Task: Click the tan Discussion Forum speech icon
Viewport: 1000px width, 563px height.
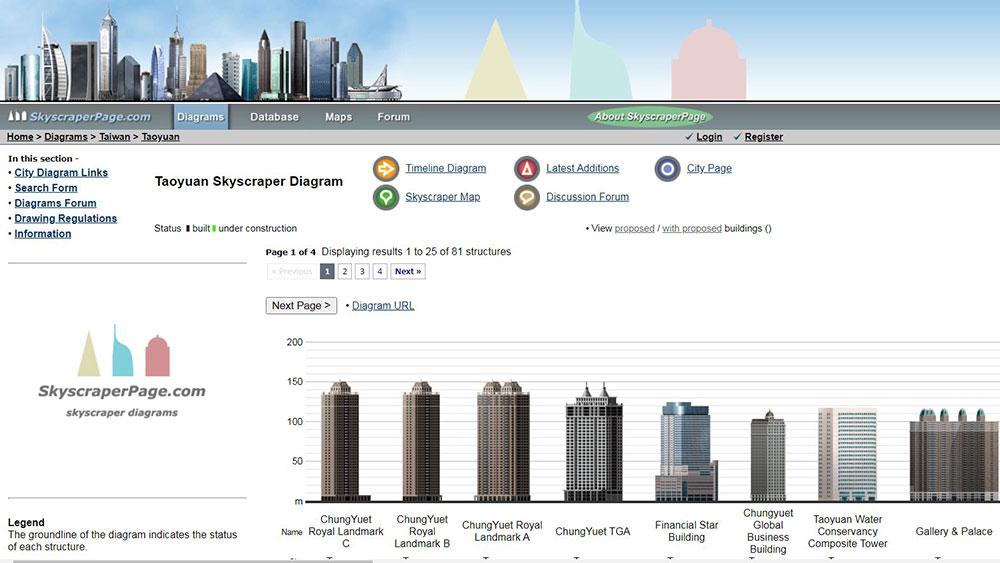Action: [x=527, y=198]
